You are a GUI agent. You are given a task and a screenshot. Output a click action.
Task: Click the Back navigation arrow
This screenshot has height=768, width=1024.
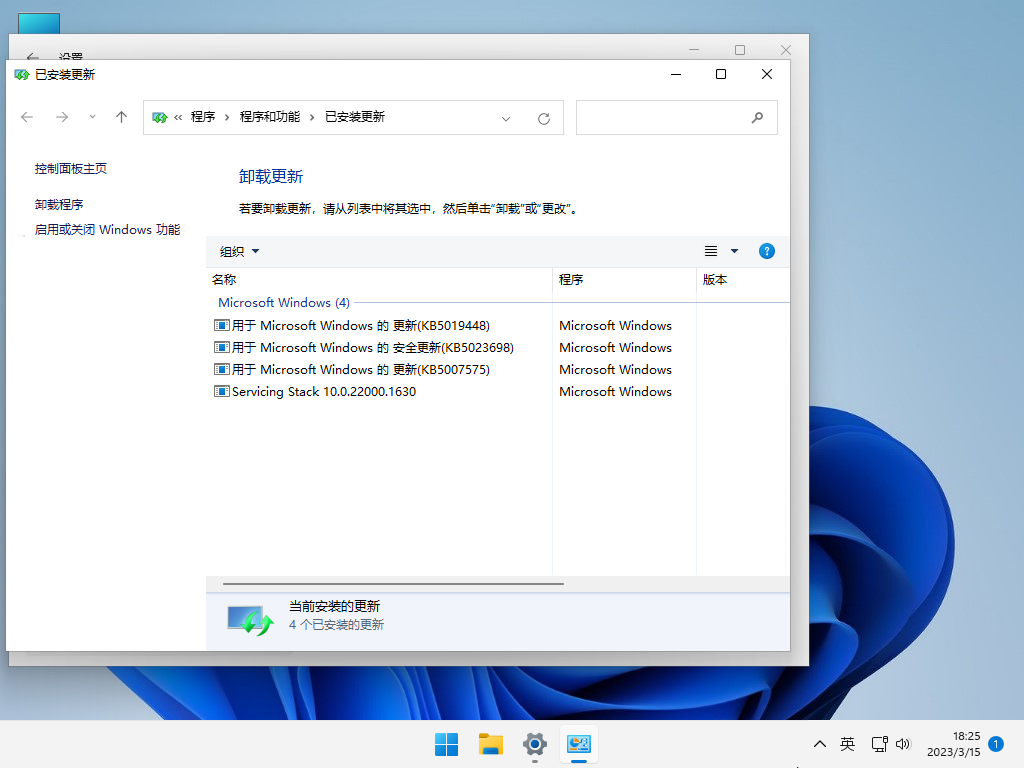coord(27,117)
